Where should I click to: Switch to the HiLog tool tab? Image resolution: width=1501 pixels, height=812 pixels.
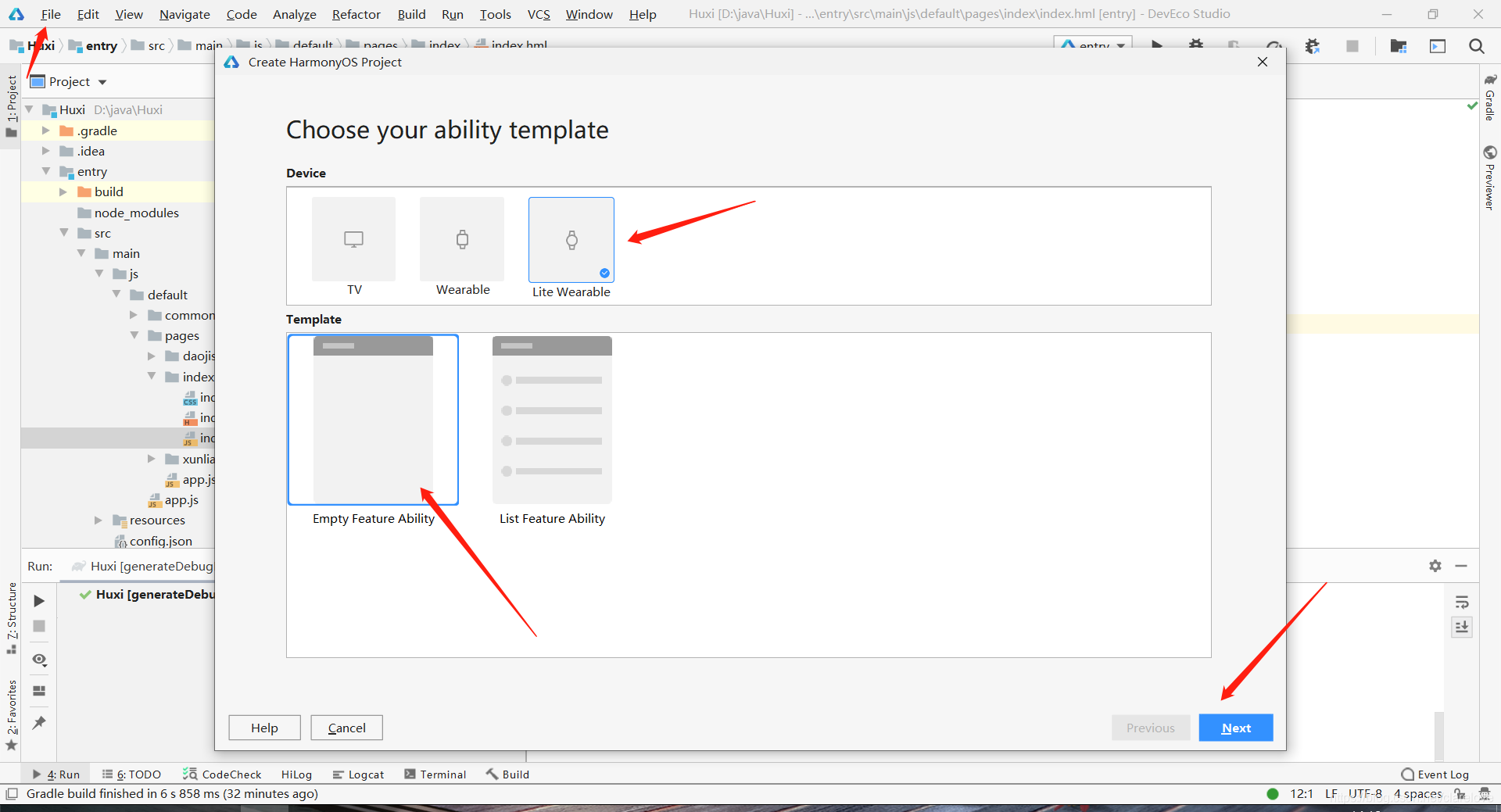click(x=296, y=774)
